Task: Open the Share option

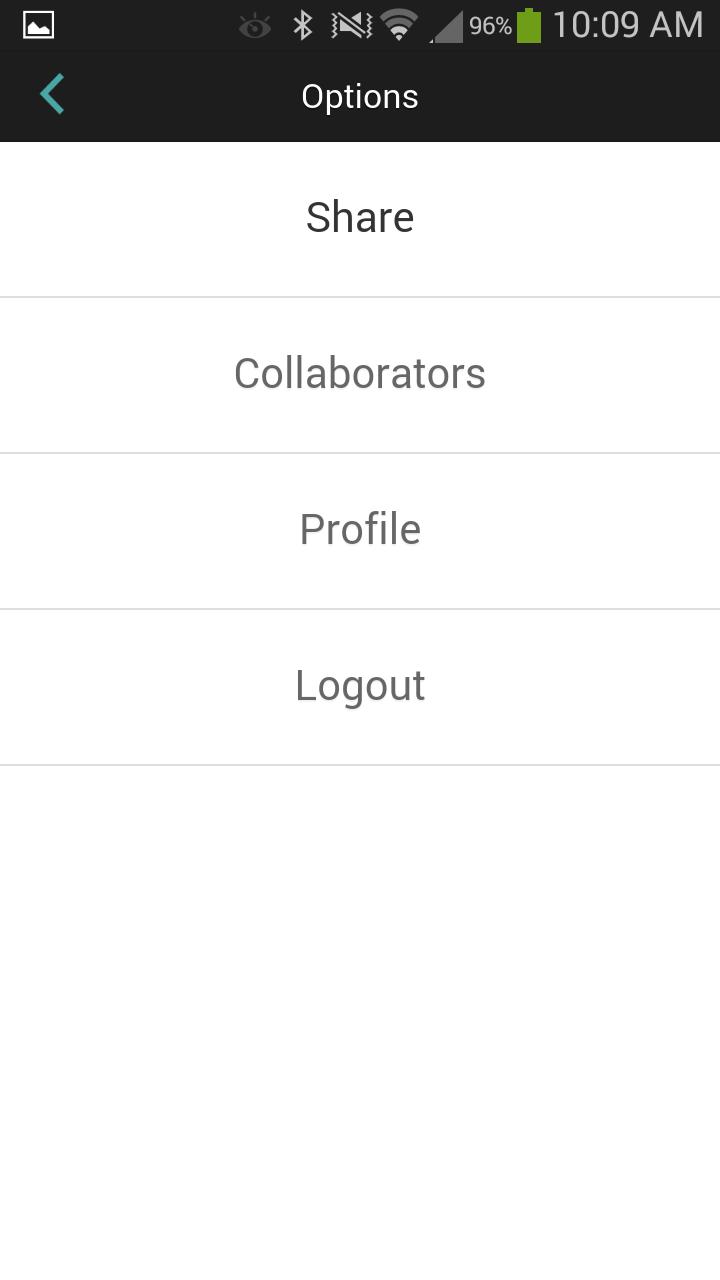Action: (x=360, y=218)
